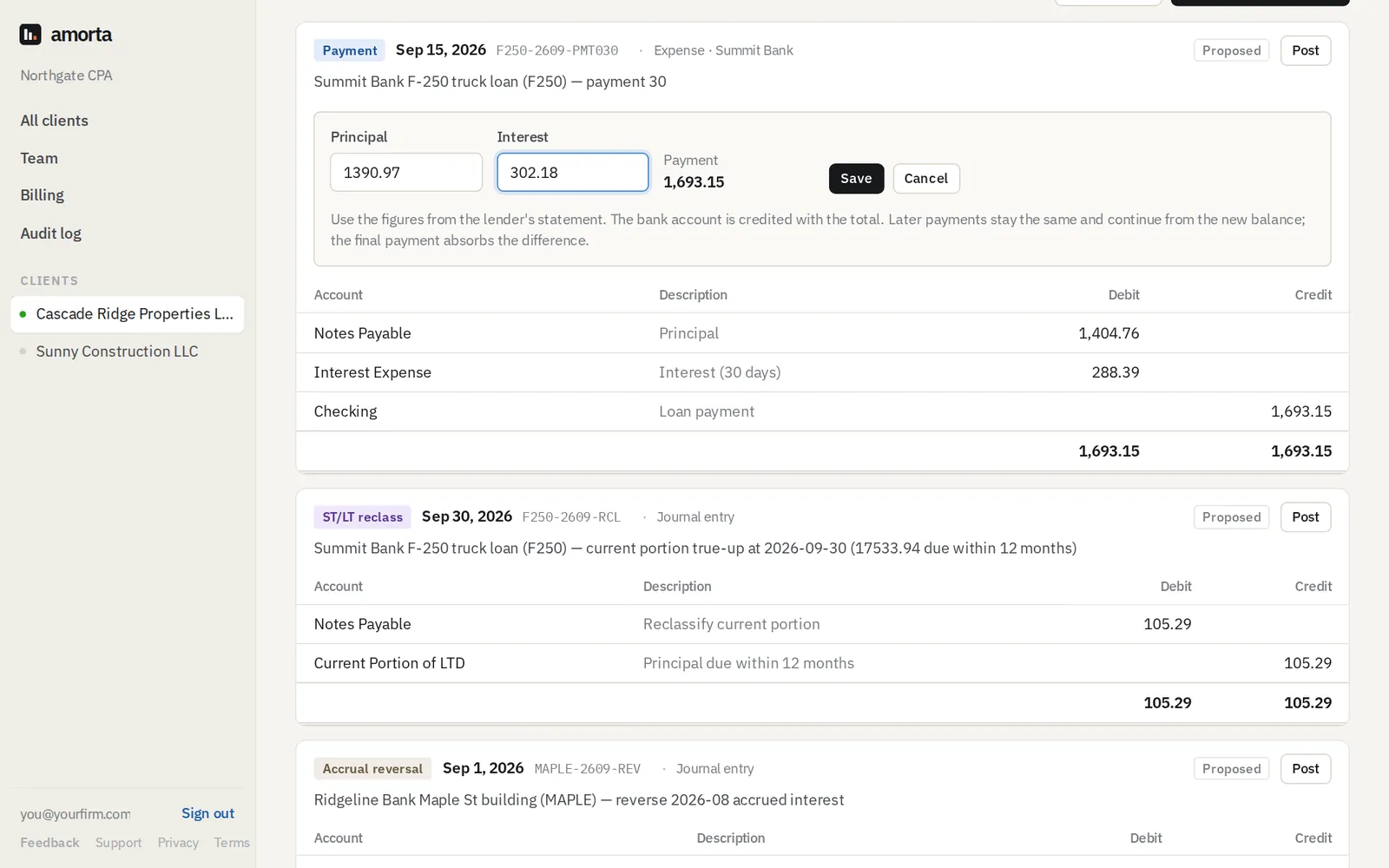The image size is (1389, 868).
Task: Go to Team section
Action: point(39,158)
